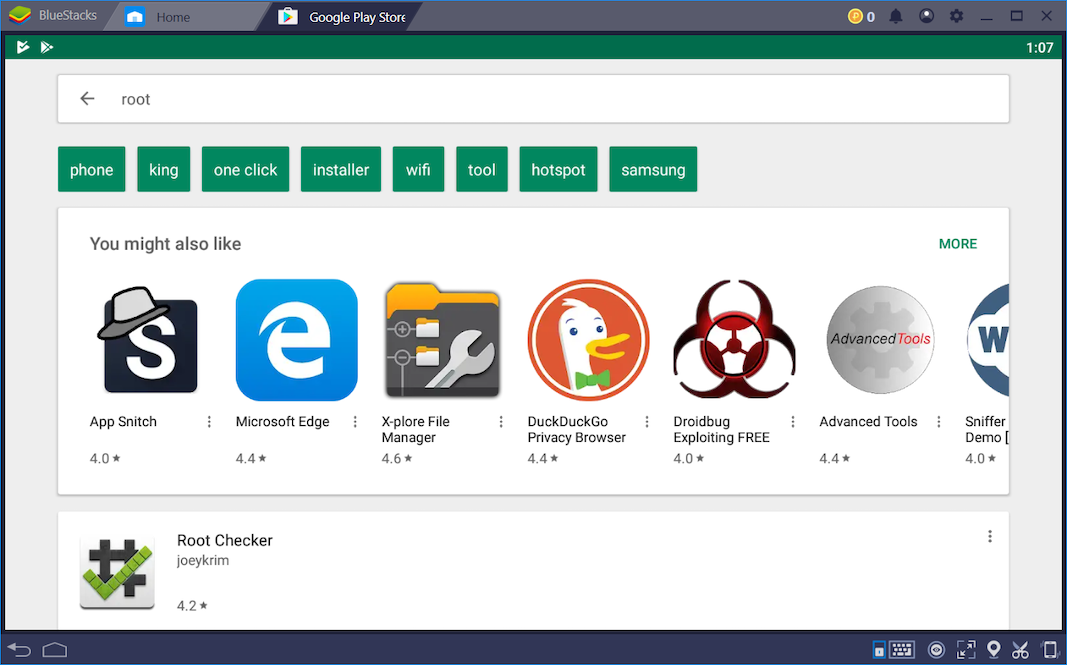The image size is (1067, 665).
Task: Open options menu for App Snitch
Action: coord(209,422)
